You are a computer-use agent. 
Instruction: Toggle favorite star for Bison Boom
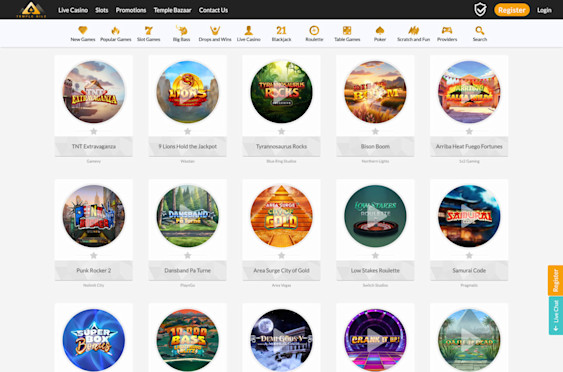click(375, 131)
